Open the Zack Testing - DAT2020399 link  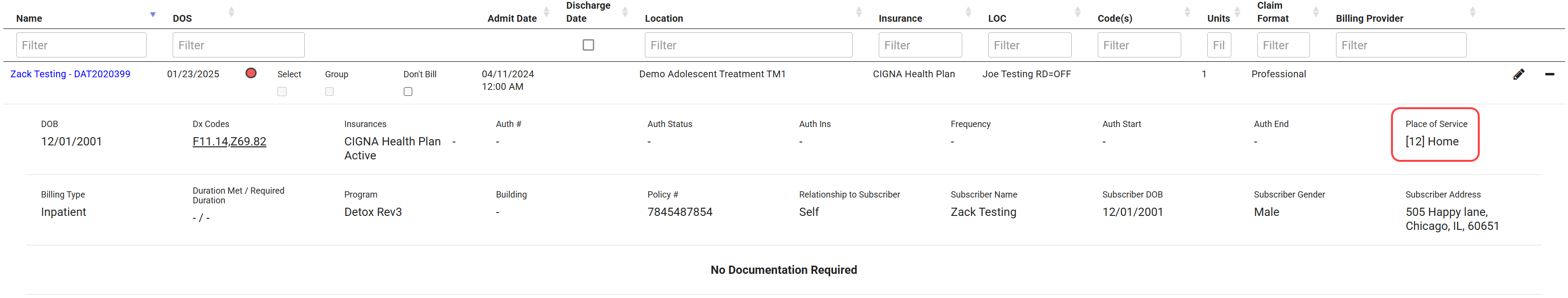(x=70, y=74)
